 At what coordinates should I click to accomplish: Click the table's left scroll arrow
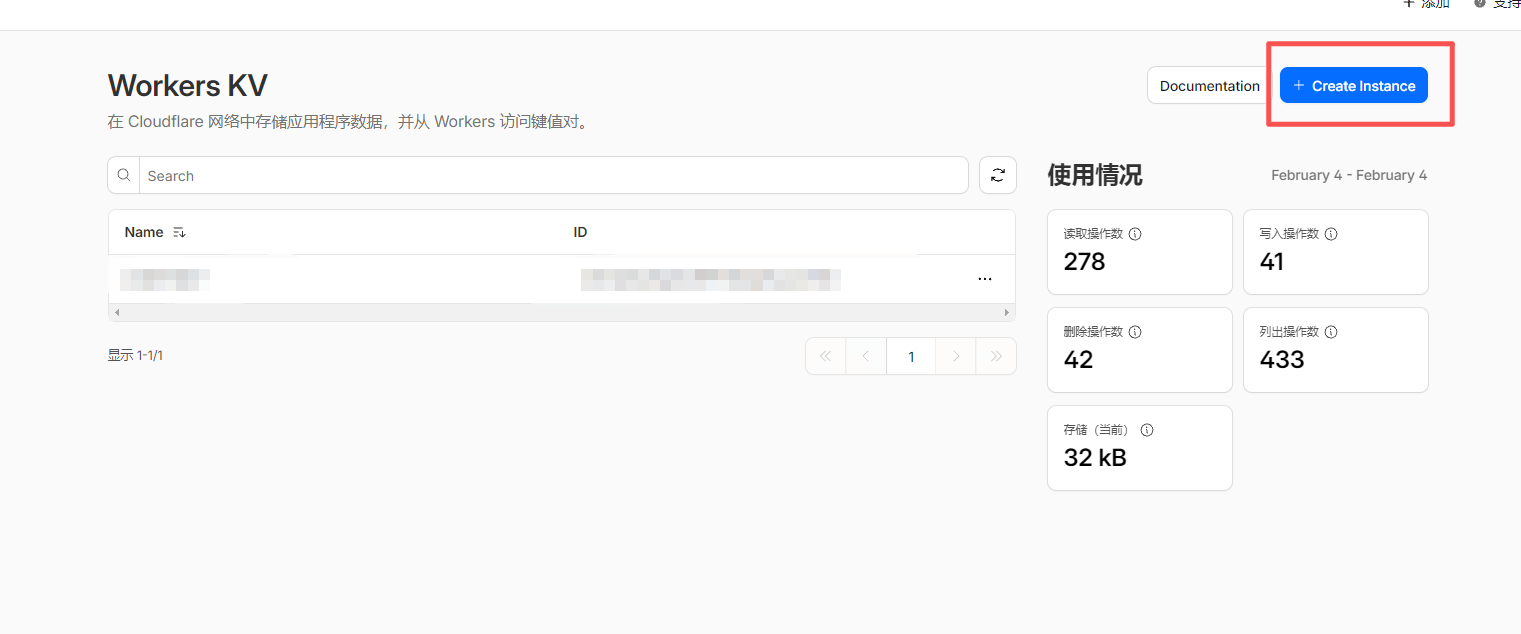click(117, 313)
